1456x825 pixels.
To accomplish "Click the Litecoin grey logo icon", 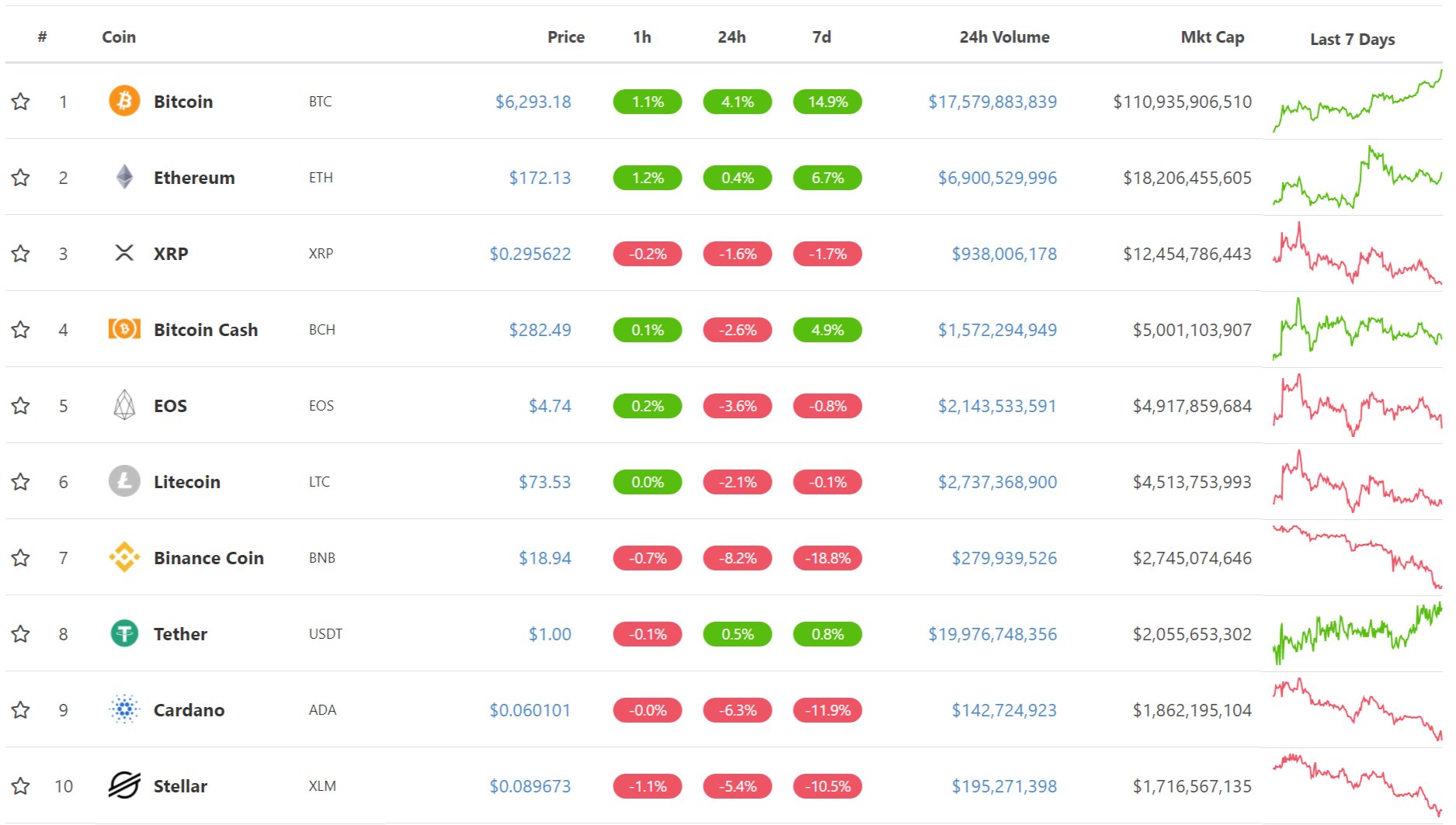I will 124,481.
